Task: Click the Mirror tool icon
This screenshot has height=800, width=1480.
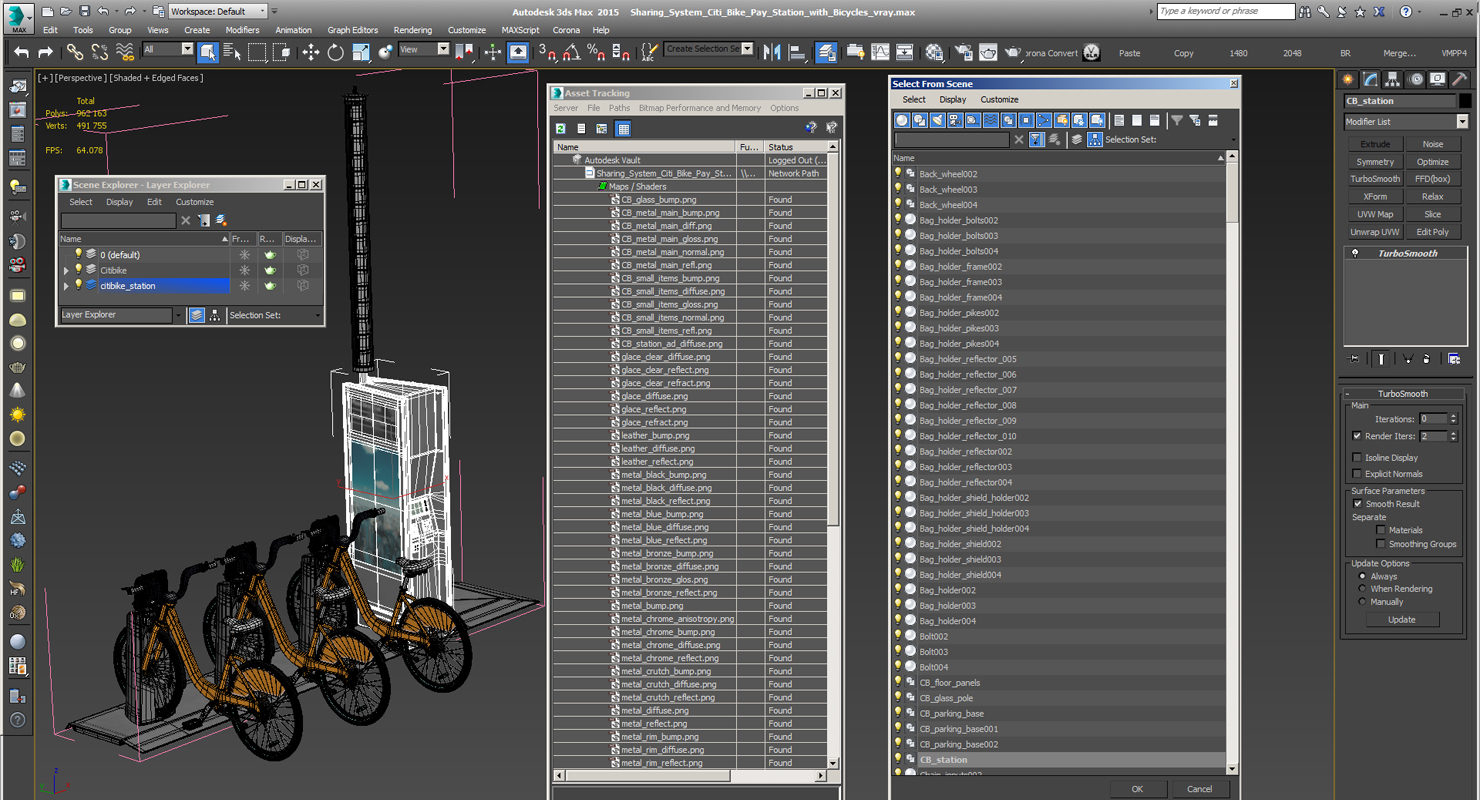Action: point(772,52)
